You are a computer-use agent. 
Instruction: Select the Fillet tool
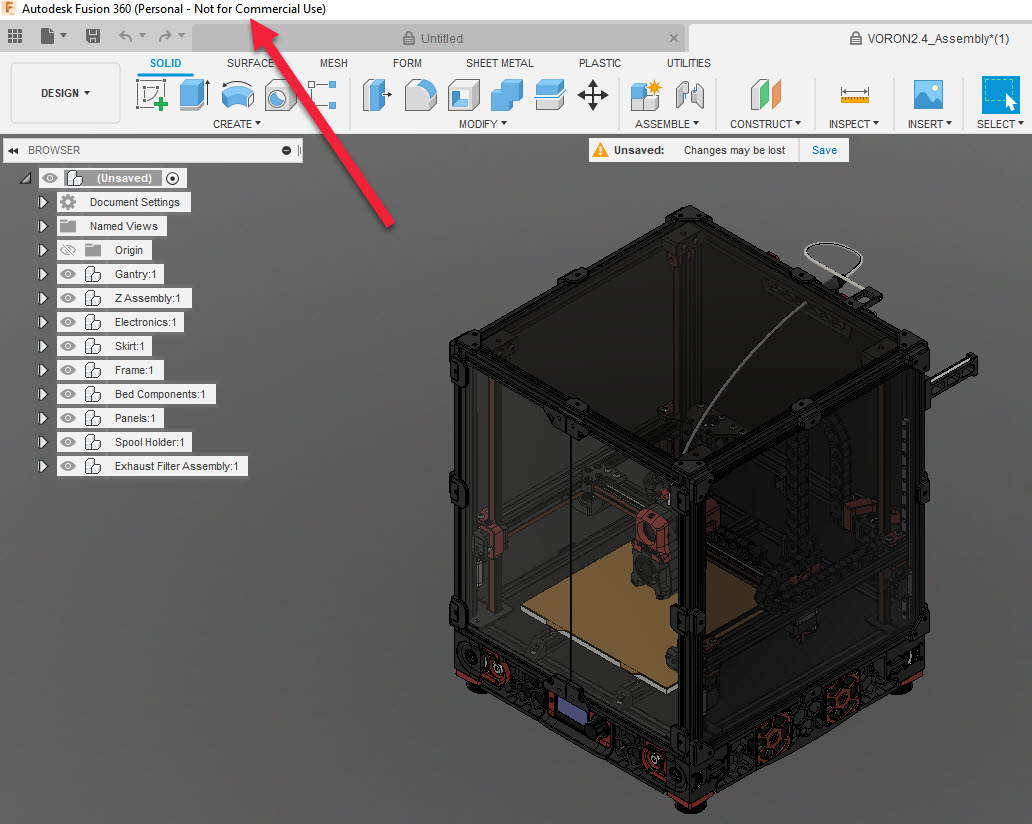click(419, 95)
